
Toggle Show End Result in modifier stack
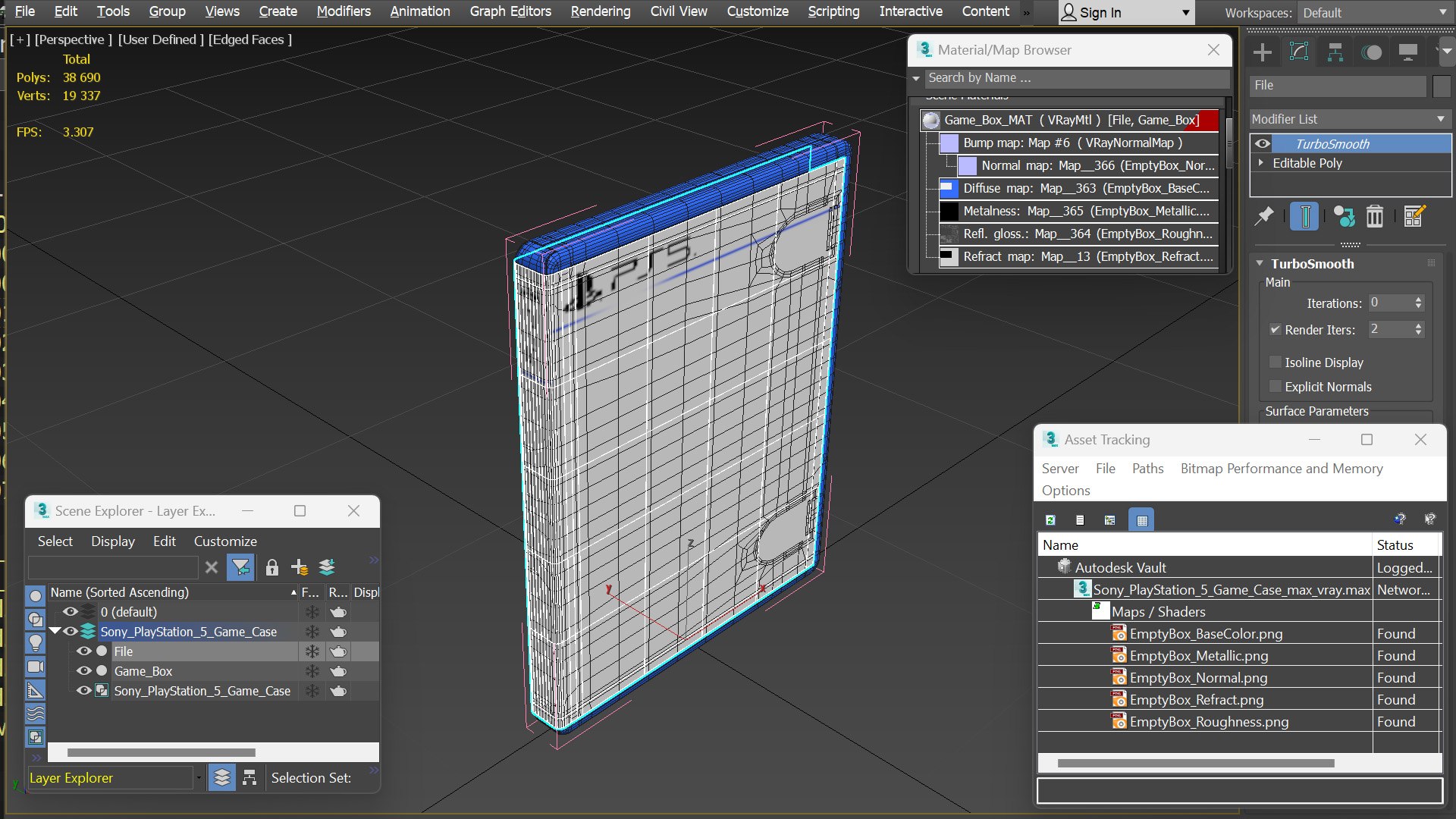pos(1304,217)
